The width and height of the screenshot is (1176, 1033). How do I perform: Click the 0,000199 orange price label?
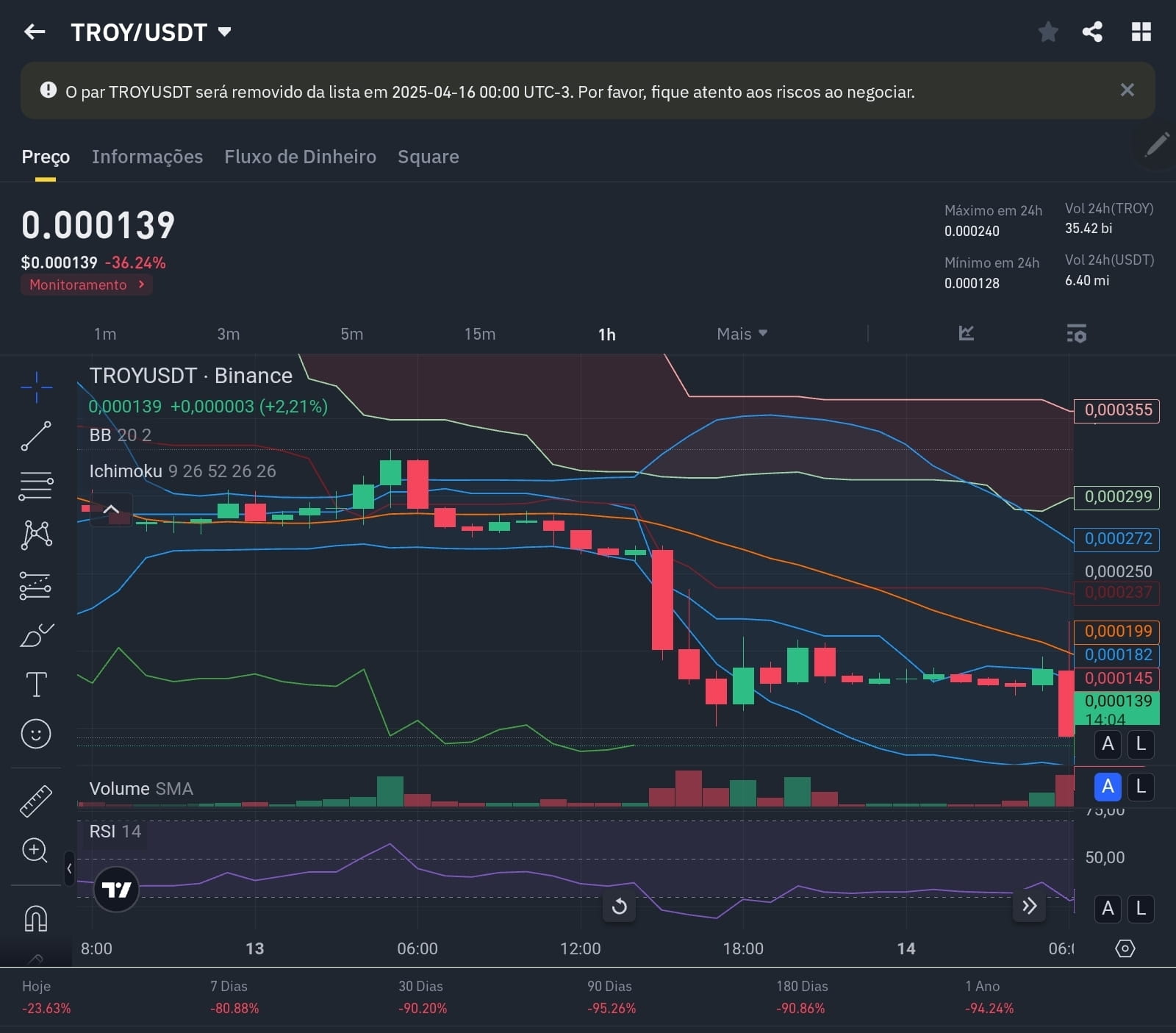(1117, 632)
